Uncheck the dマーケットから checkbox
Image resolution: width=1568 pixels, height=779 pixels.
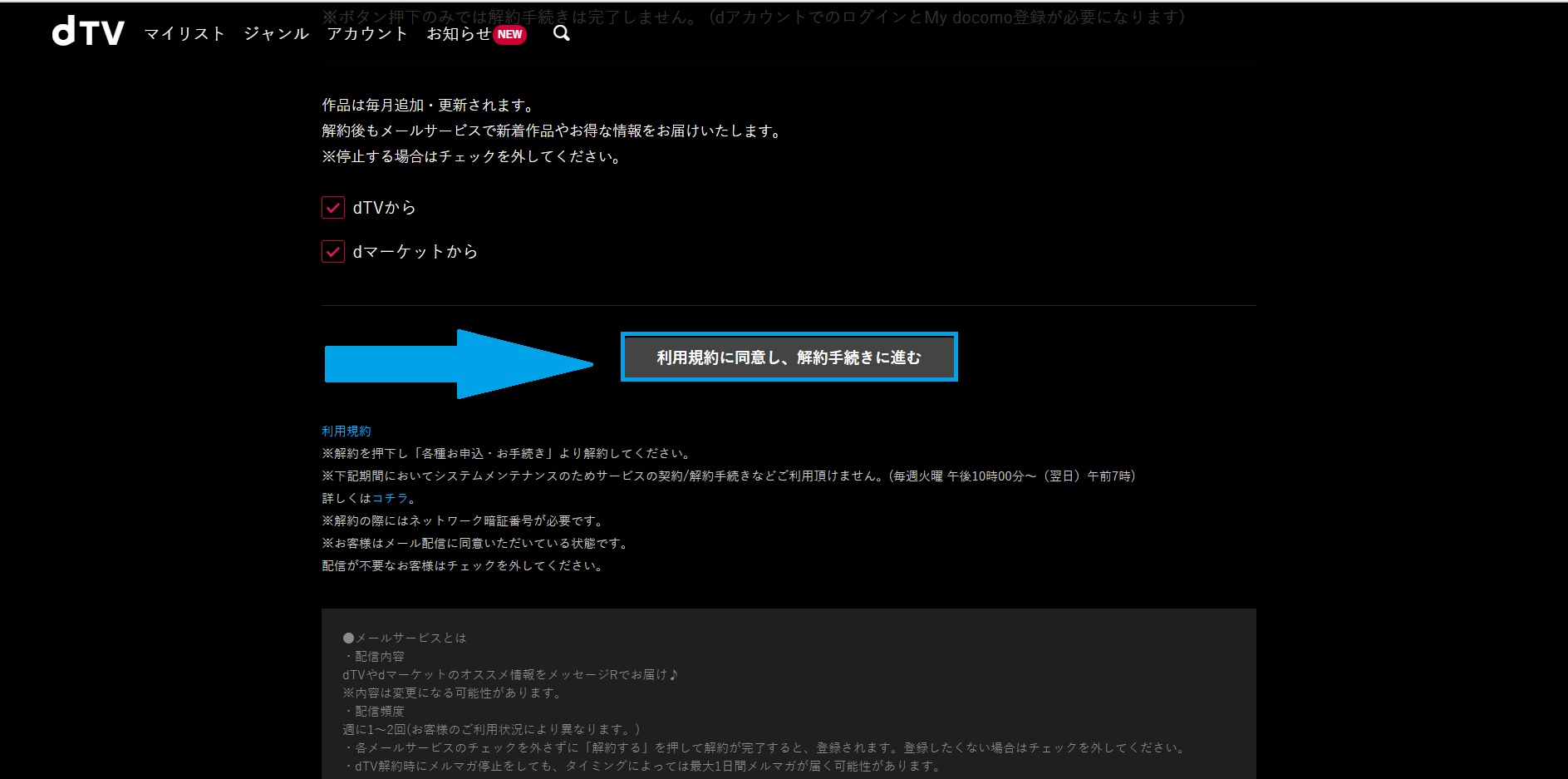[x=333, y=252]
